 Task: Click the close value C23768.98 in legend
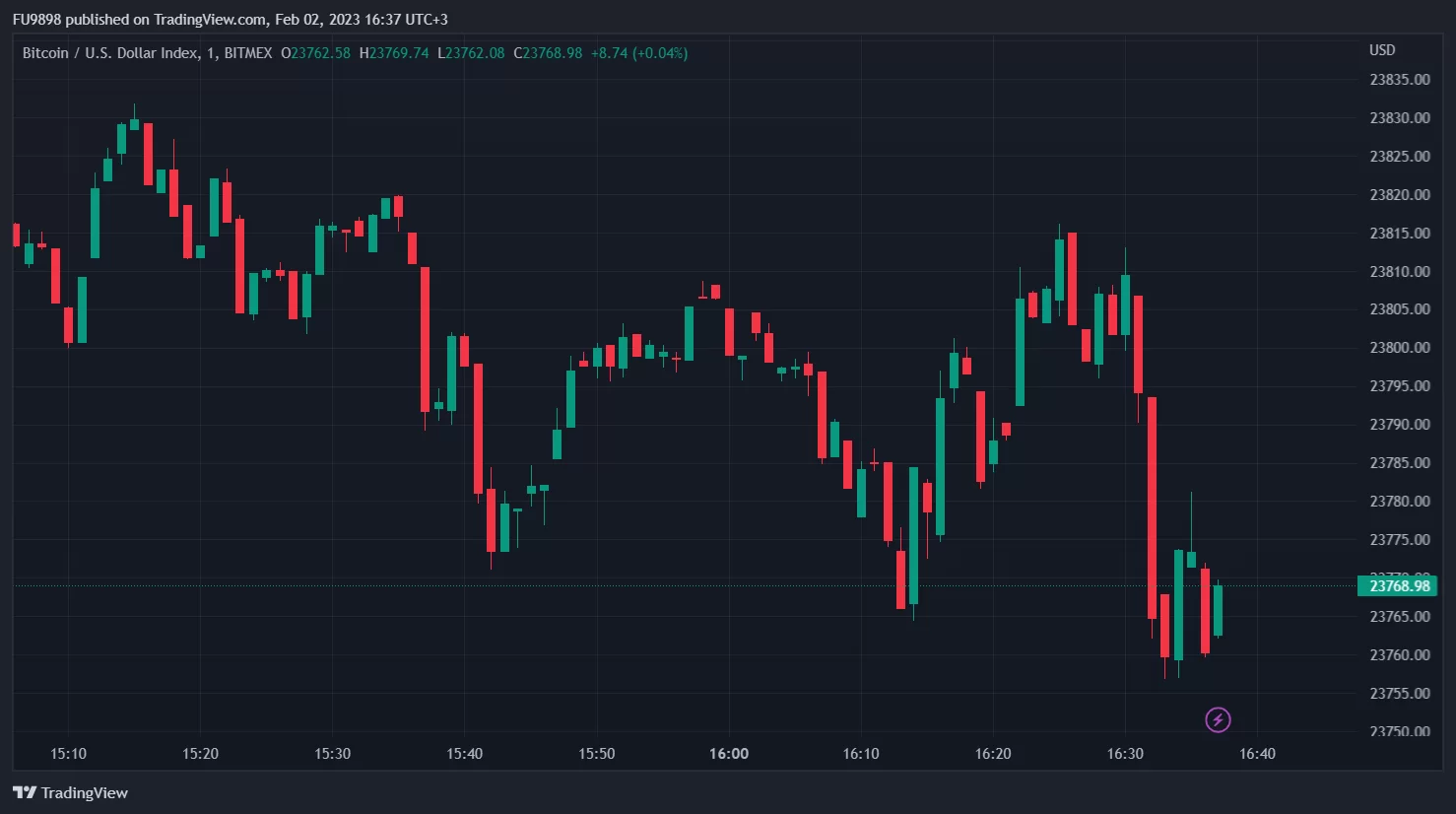(548, 53)
